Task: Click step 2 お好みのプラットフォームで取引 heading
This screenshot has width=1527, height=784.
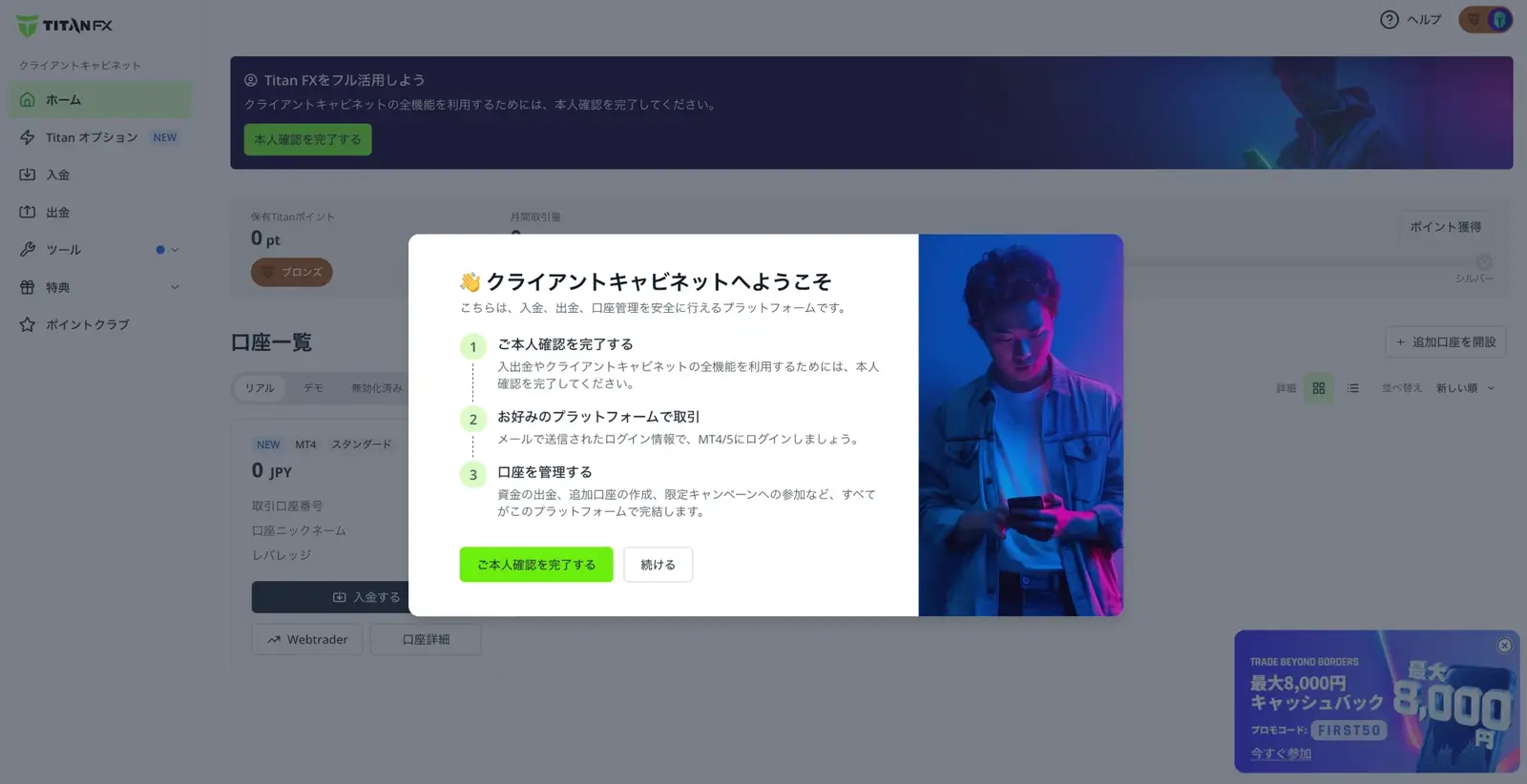Action: click(x=598, y=417)
